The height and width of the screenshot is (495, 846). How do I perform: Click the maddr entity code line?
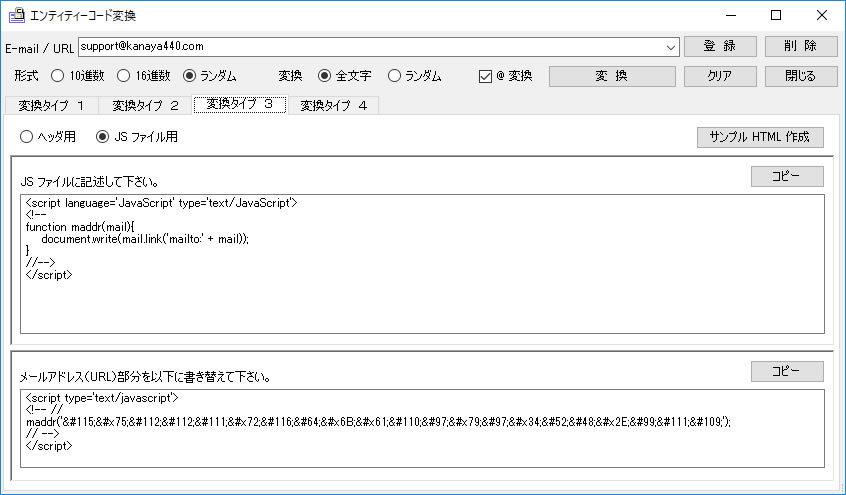click(378, 422)
